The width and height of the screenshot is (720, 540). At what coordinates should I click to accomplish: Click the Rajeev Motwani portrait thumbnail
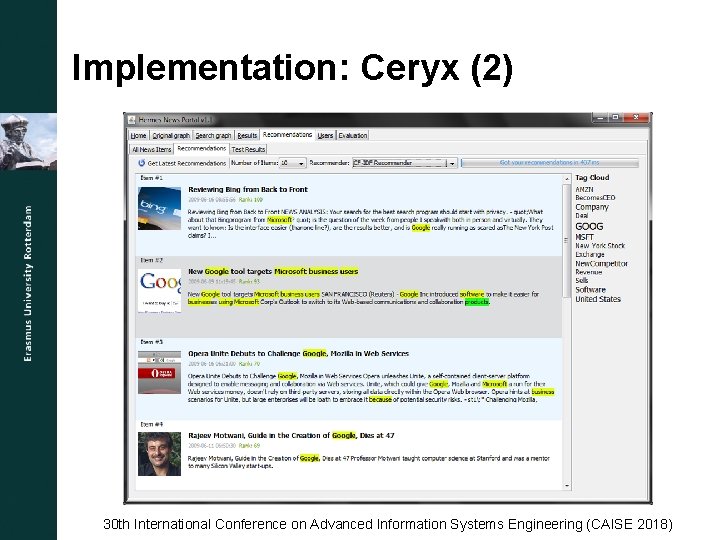point(159,454)
